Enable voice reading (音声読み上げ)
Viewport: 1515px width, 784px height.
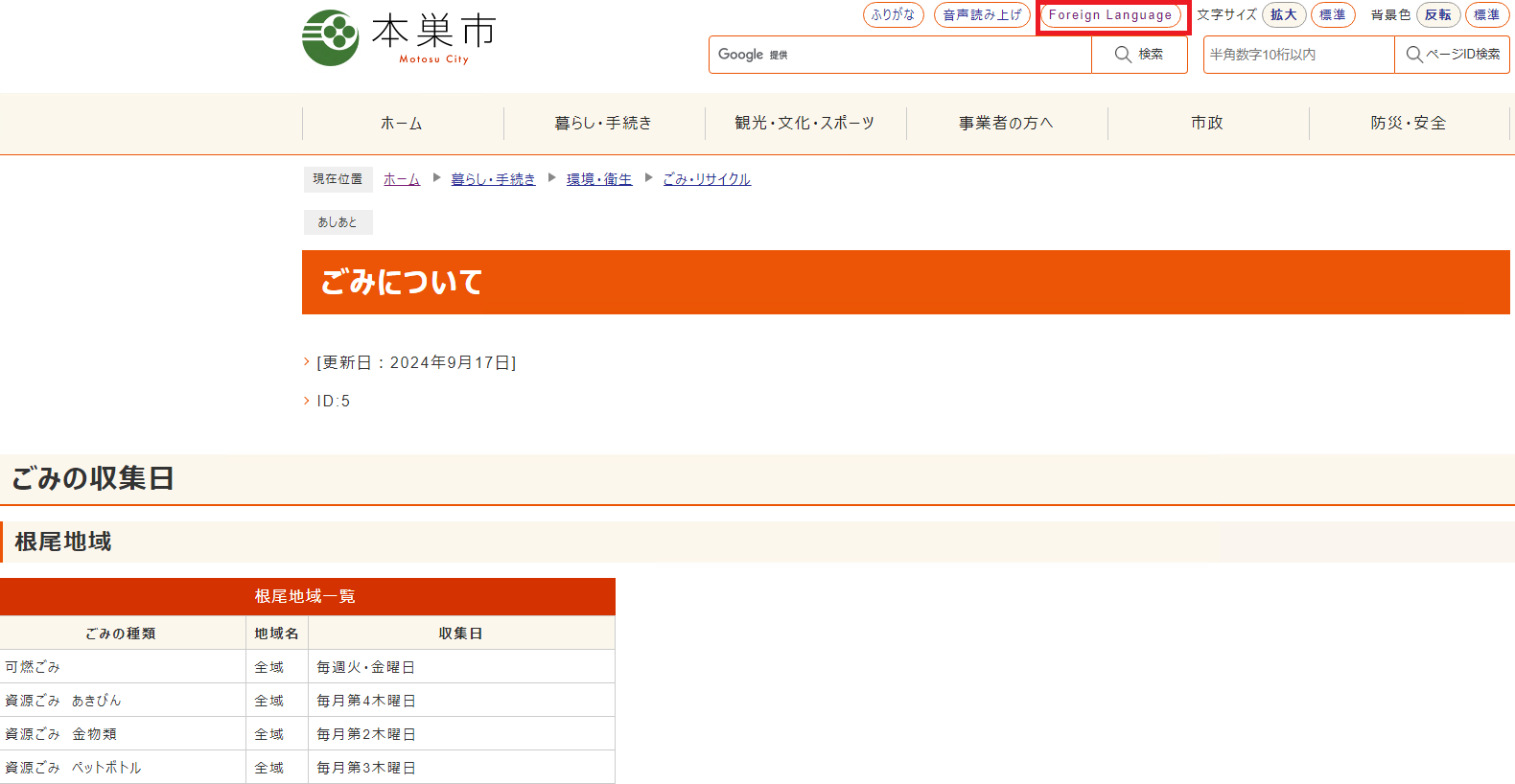tap(982, 15)
